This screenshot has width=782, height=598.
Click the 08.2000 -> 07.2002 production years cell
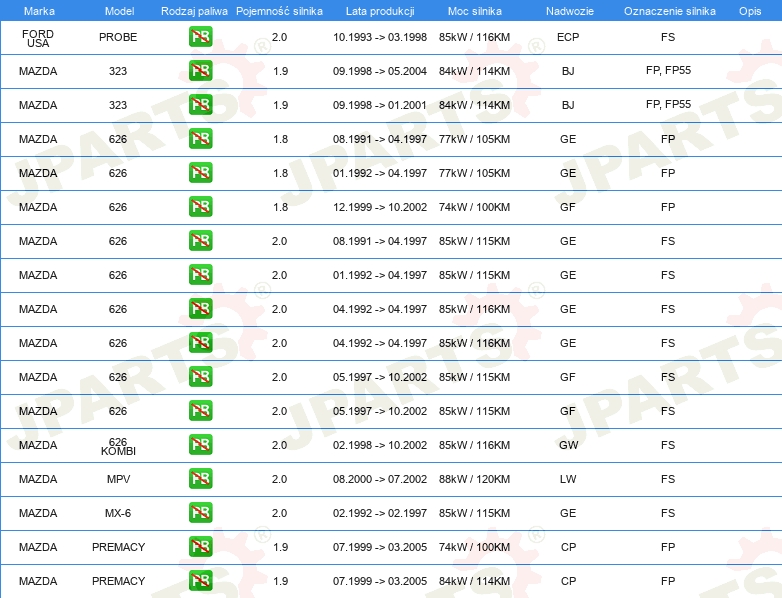tap(380, 479)
